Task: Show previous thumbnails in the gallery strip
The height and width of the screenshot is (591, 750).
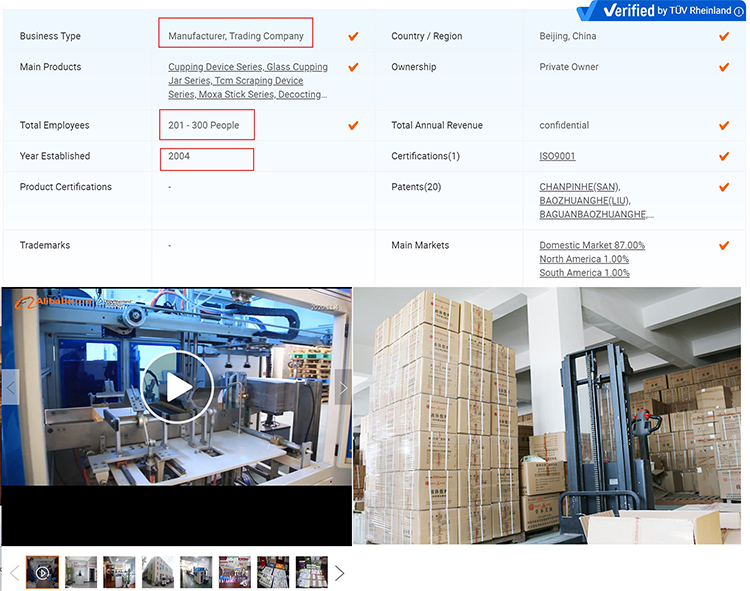Action: tap(15, 573)
